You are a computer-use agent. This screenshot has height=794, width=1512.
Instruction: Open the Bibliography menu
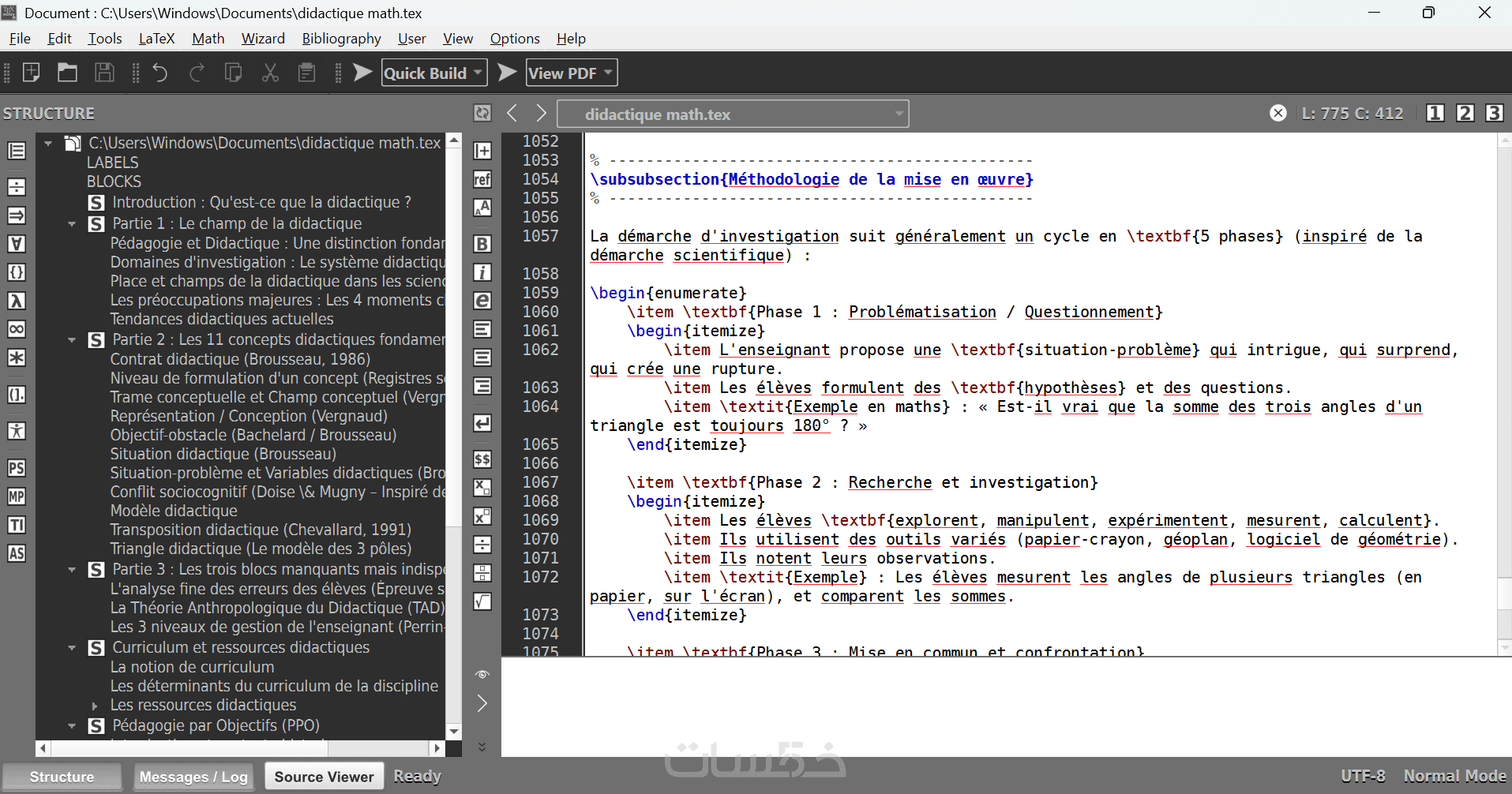pos(341,39)
